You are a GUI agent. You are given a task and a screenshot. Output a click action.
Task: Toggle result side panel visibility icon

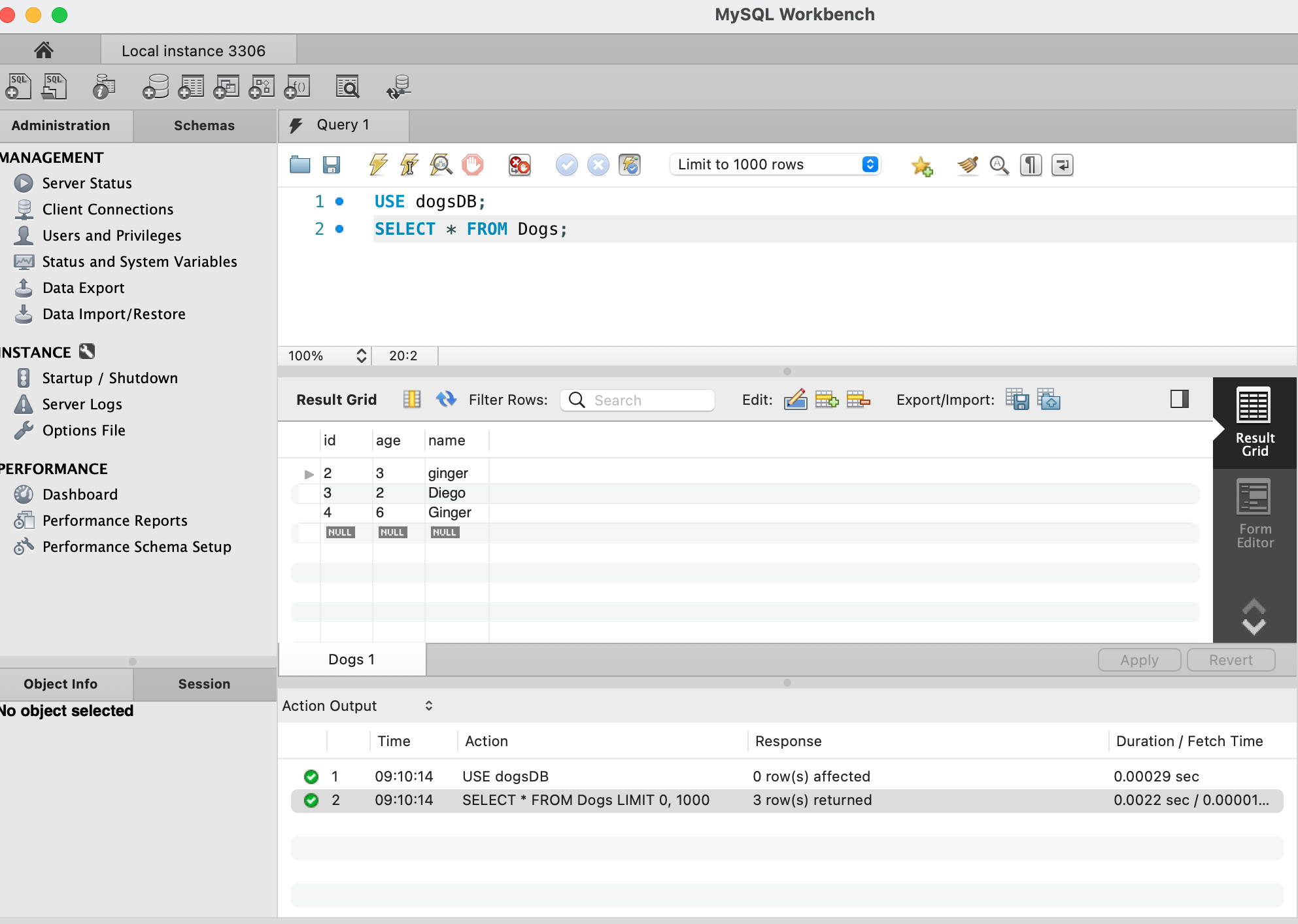(x=1180, y=399)
